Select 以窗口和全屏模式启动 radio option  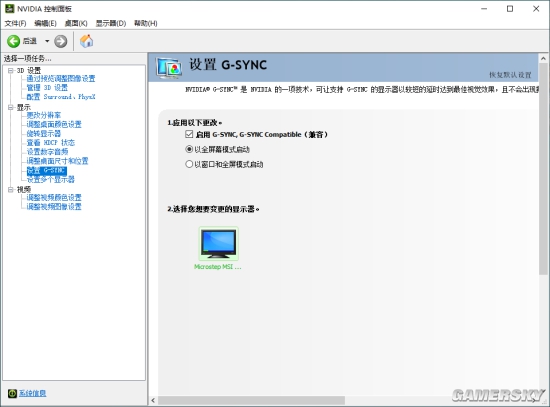tap(189, 164)
